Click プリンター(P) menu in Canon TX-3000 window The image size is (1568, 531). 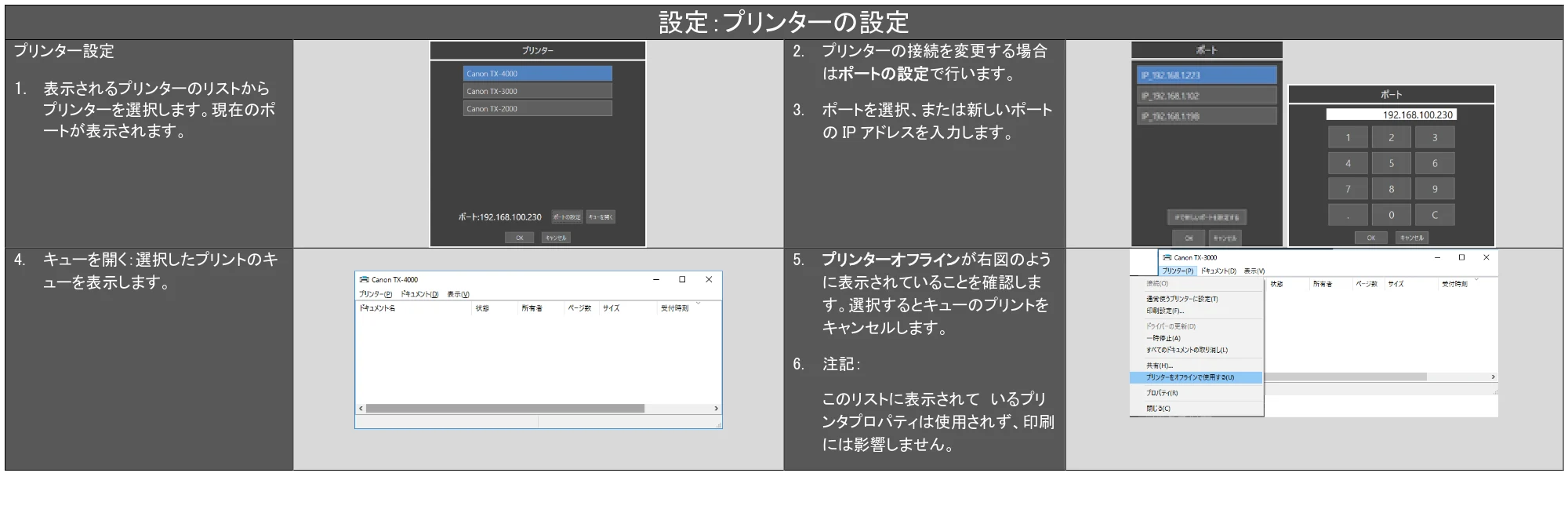click(x=1178, y=271)
